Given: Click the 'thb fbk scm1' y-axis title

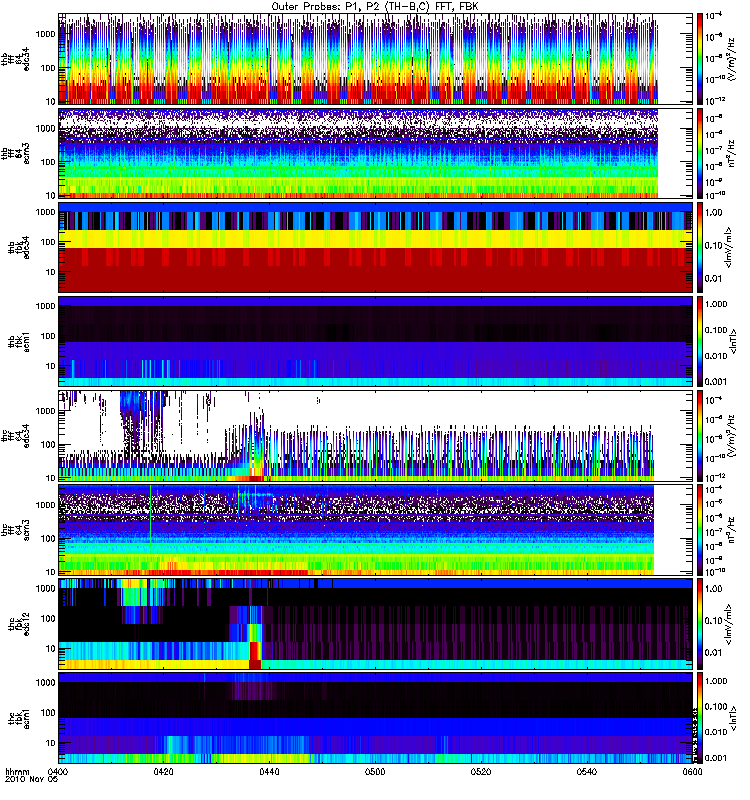Looking at the screenshot, I should [x=18, y=341].
